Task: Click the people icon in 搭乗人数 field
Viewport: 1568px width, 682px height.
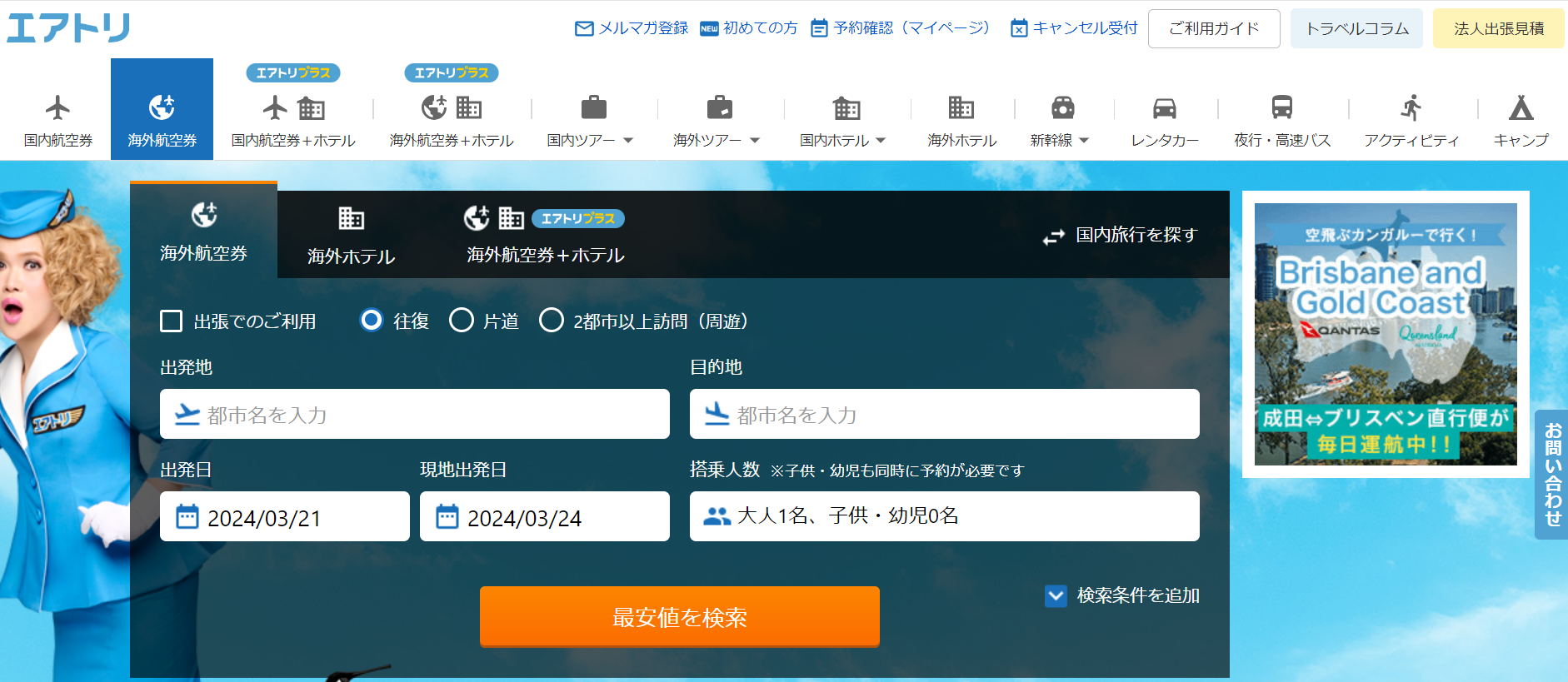Action: pyautogui.click(x=717, y=516)
